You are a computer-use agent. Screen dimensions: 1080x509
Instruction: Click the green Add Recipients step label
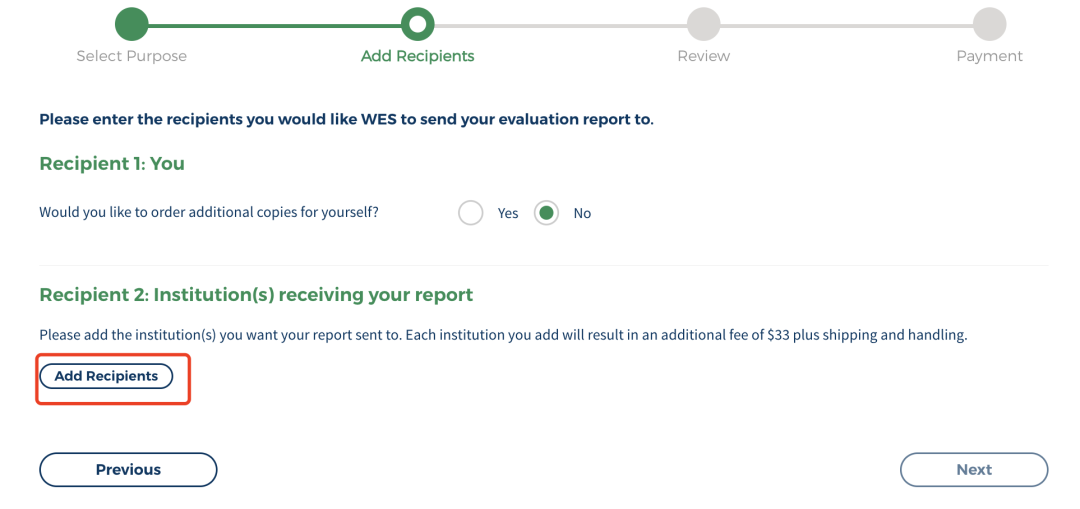417,56
